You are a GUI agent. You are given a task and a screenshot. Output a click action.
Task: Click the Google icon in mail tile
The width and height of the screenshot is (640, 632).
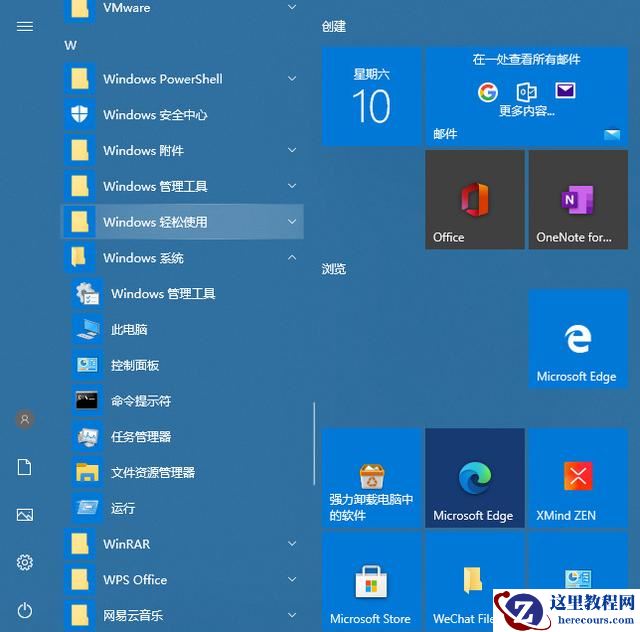pos(487,91)
